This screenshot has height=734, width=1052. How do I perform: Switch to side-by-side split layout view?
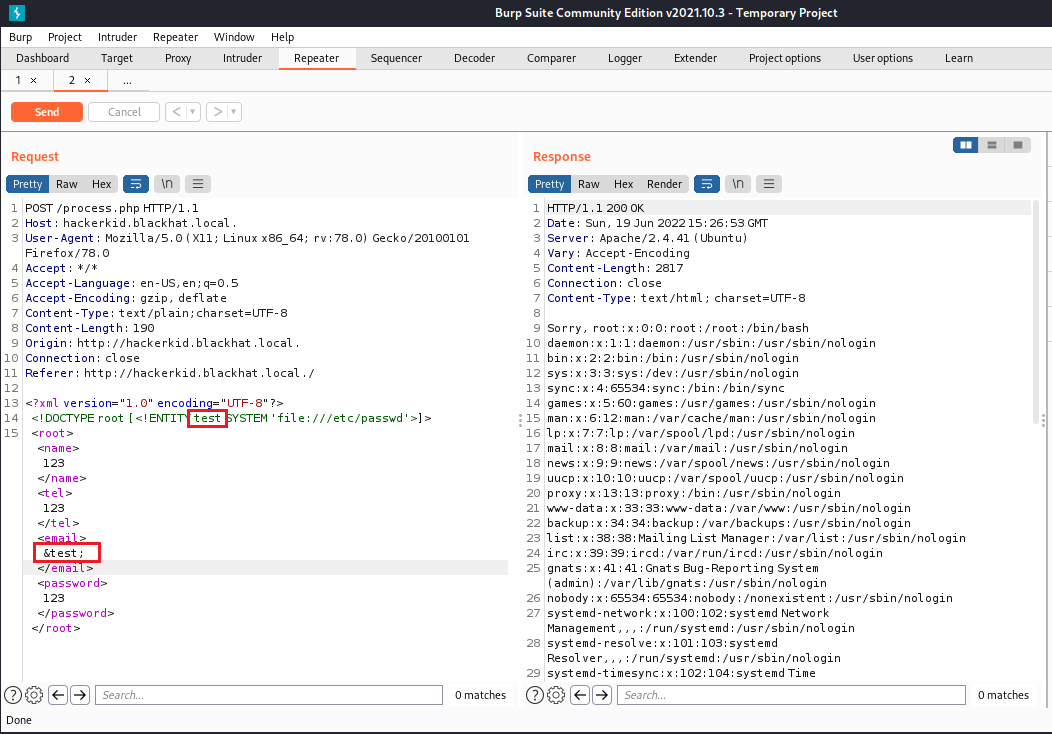pos(966,145)
